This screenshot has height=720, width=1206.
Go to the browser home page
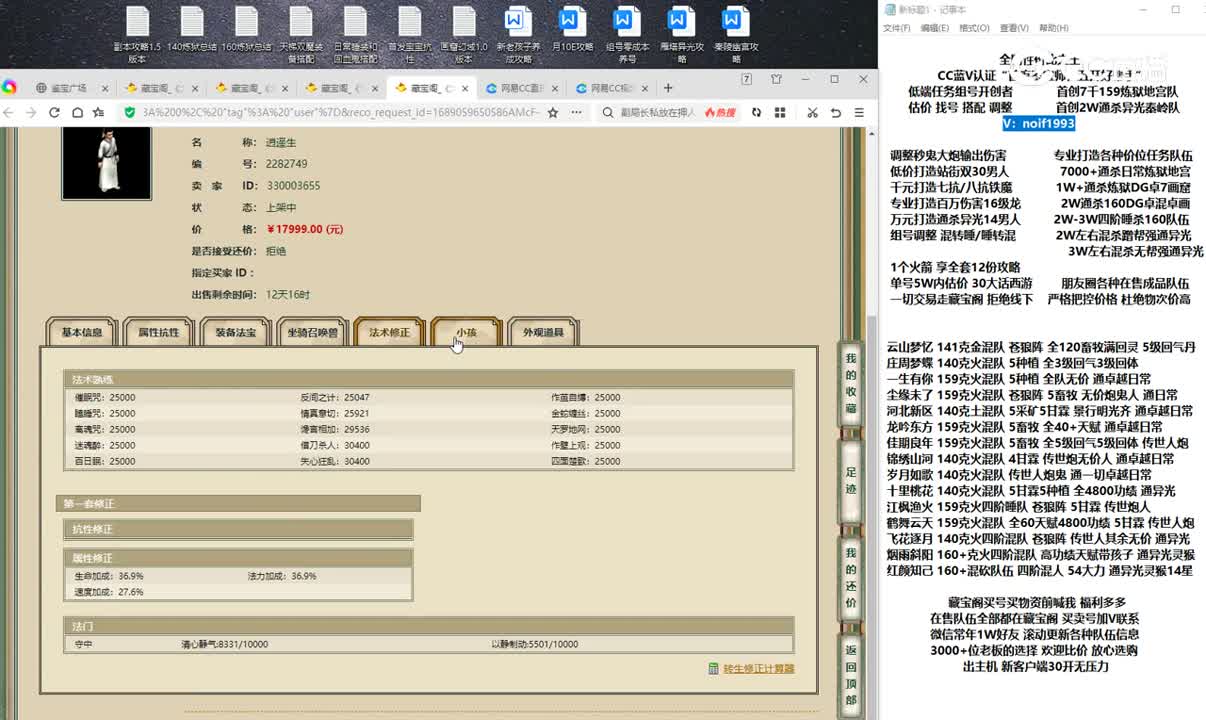point(77,113)
